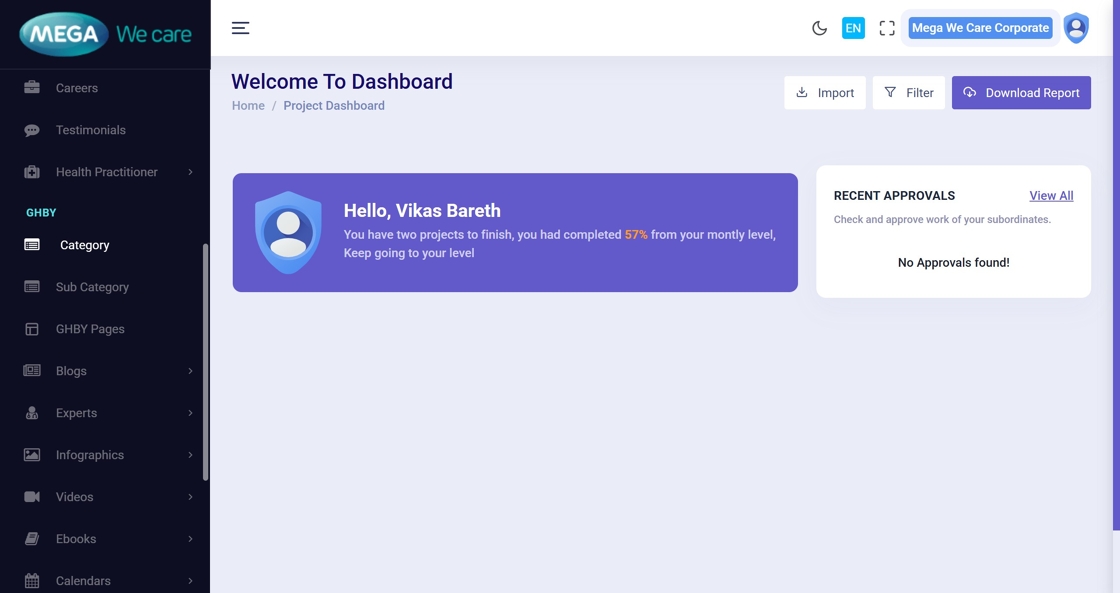Viewport: 1120px width, 593px height.
Task: Click the Category list icon
Action: pyautogui.click(x=32, y=245)
